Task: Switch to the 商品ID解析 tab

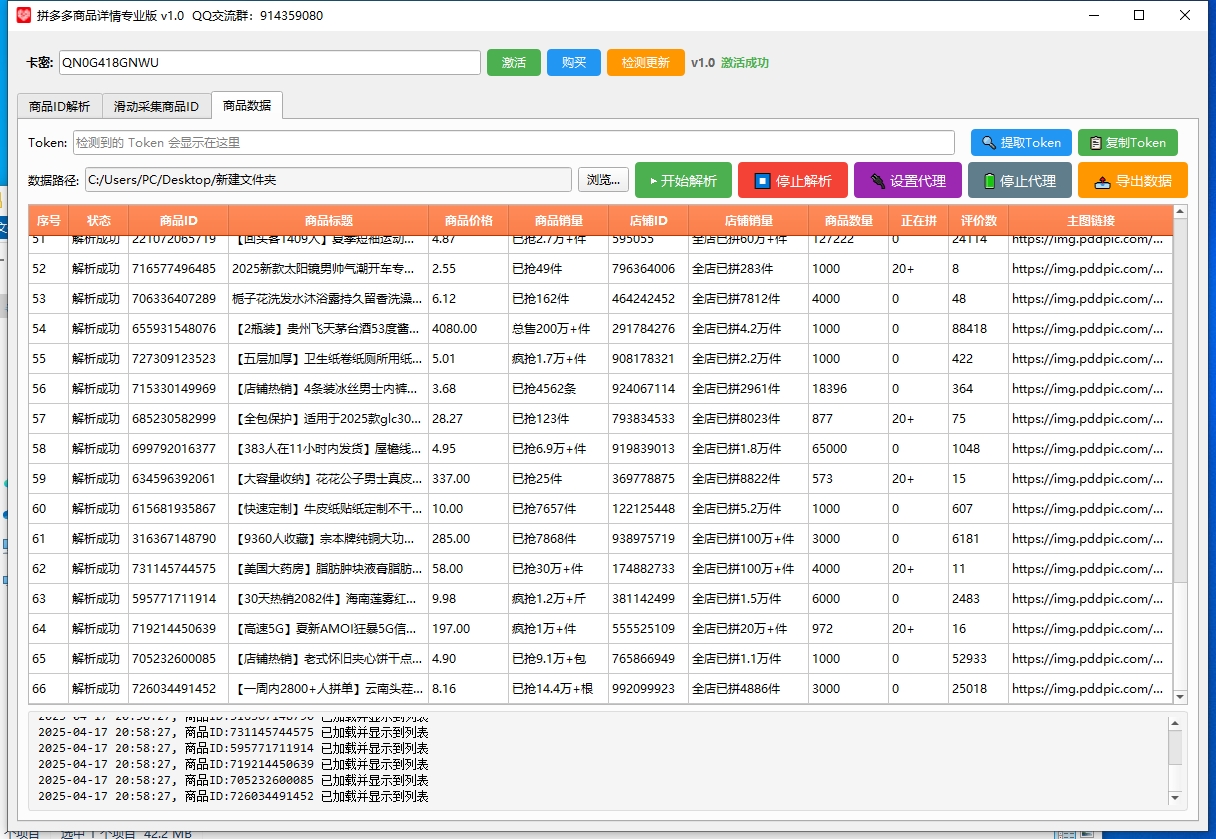Action: (x=59, y=106)
